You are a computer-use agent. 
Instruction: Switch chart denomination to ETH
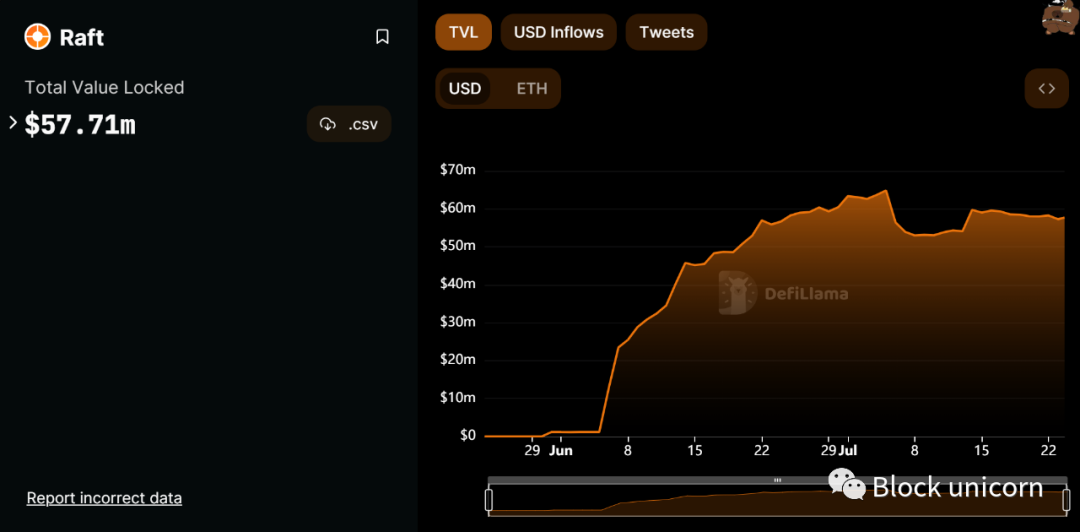pyautogui.click(x=532, y=88)
